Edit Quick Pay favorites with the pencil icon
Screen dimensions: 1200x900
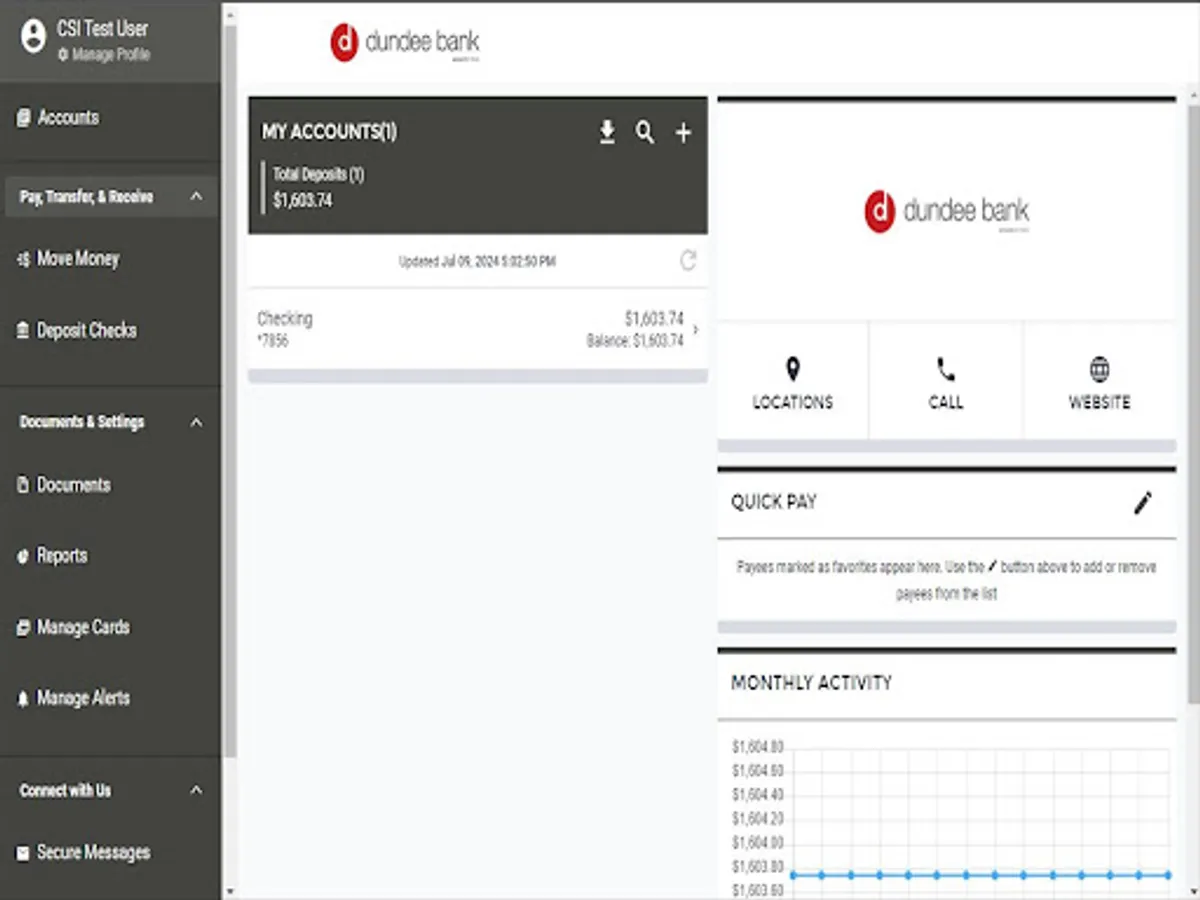tap(1142, 503)
